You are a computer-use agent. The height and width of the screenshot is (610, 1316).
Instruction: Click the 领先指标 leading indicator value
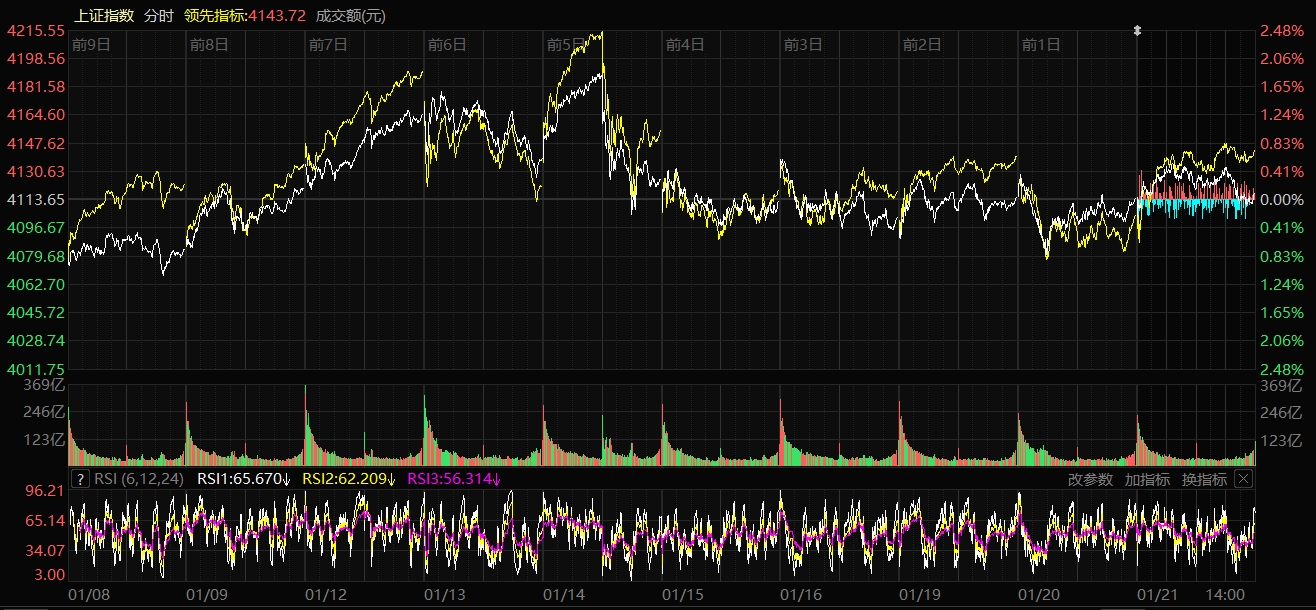245,15
